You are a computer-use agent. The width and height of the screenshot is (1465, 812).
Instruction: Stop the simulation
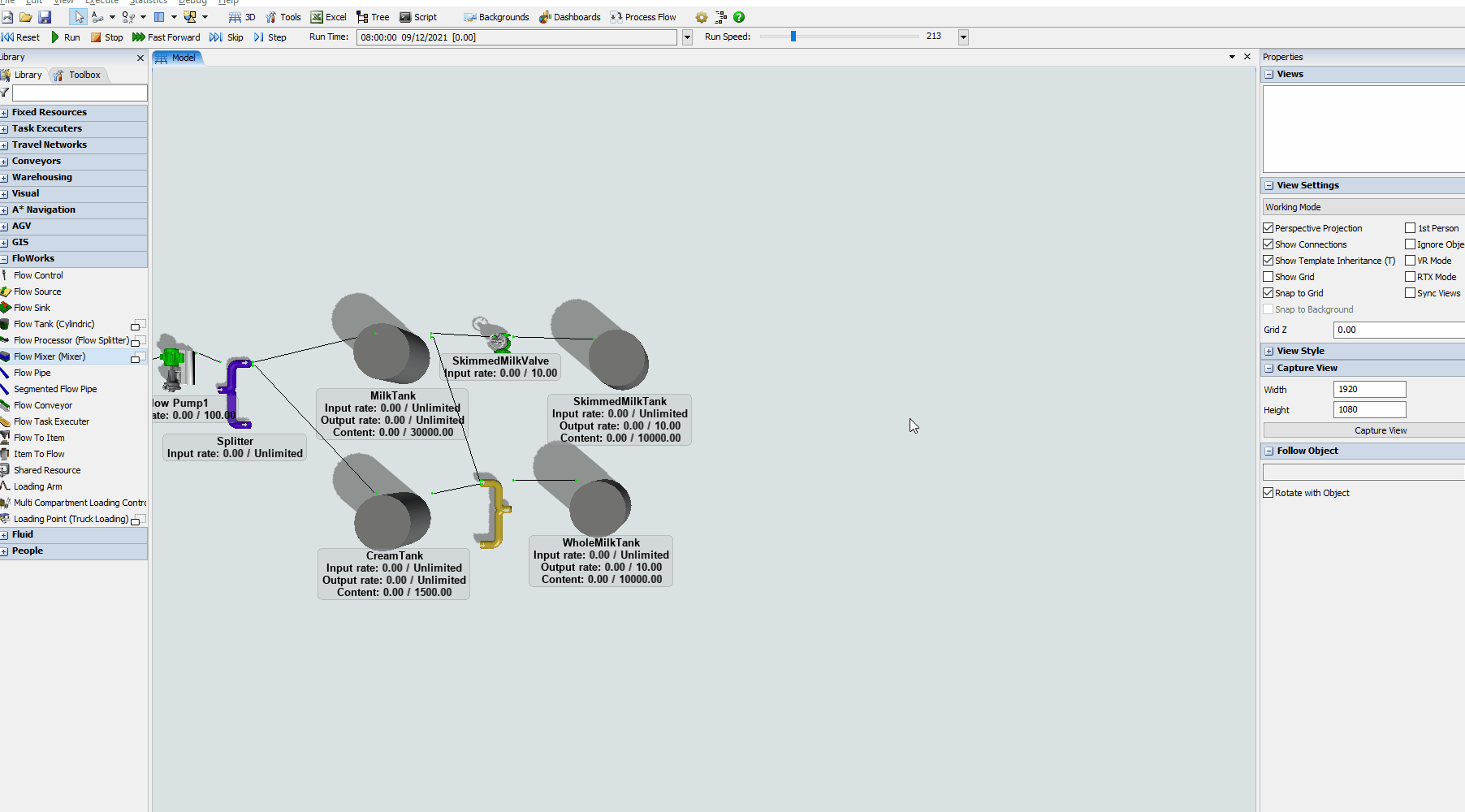[x=106, y=37]
